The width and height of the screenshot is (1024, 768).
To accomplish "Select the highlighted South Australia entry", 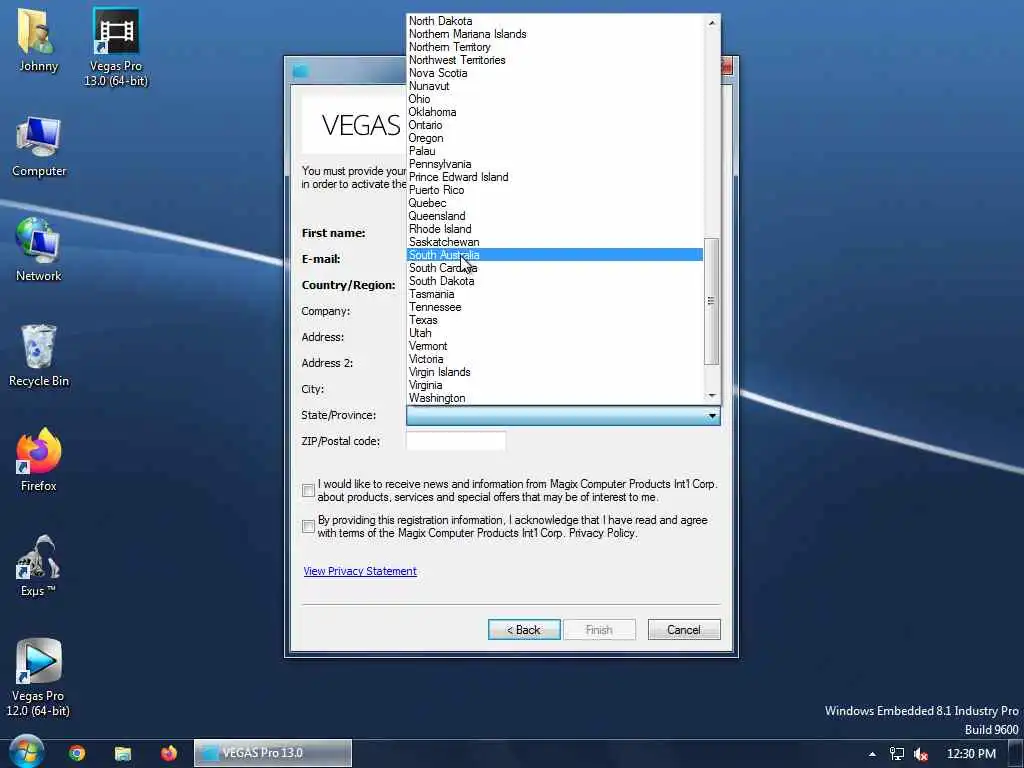I will pyautogui.click(x=554, y=255).
